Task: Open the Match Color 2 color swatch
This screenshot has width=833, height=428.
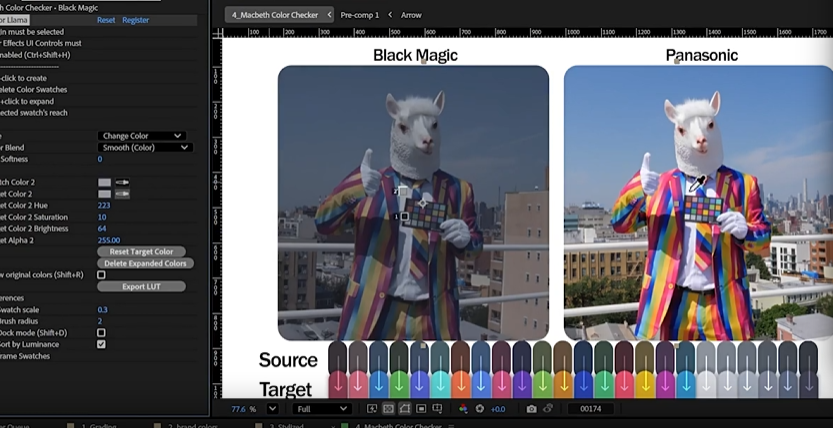Action: click(105, 182)
